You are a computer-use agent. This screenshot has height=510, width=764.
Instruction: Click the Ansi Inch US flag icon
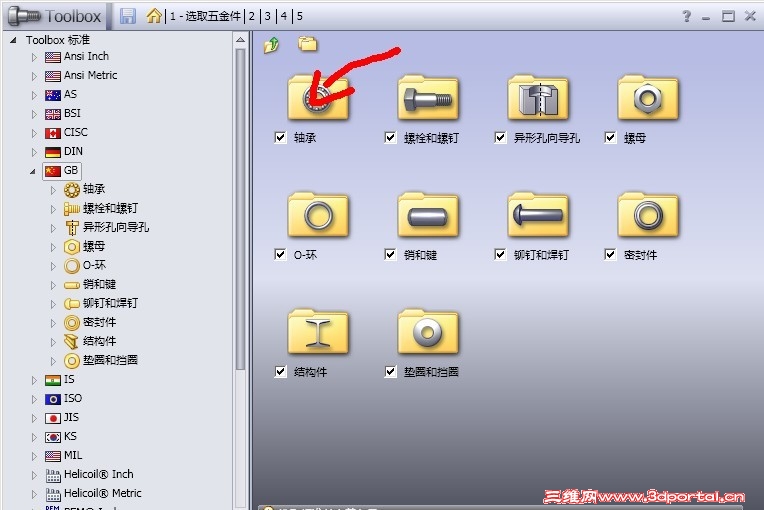(x=53, y=57)
